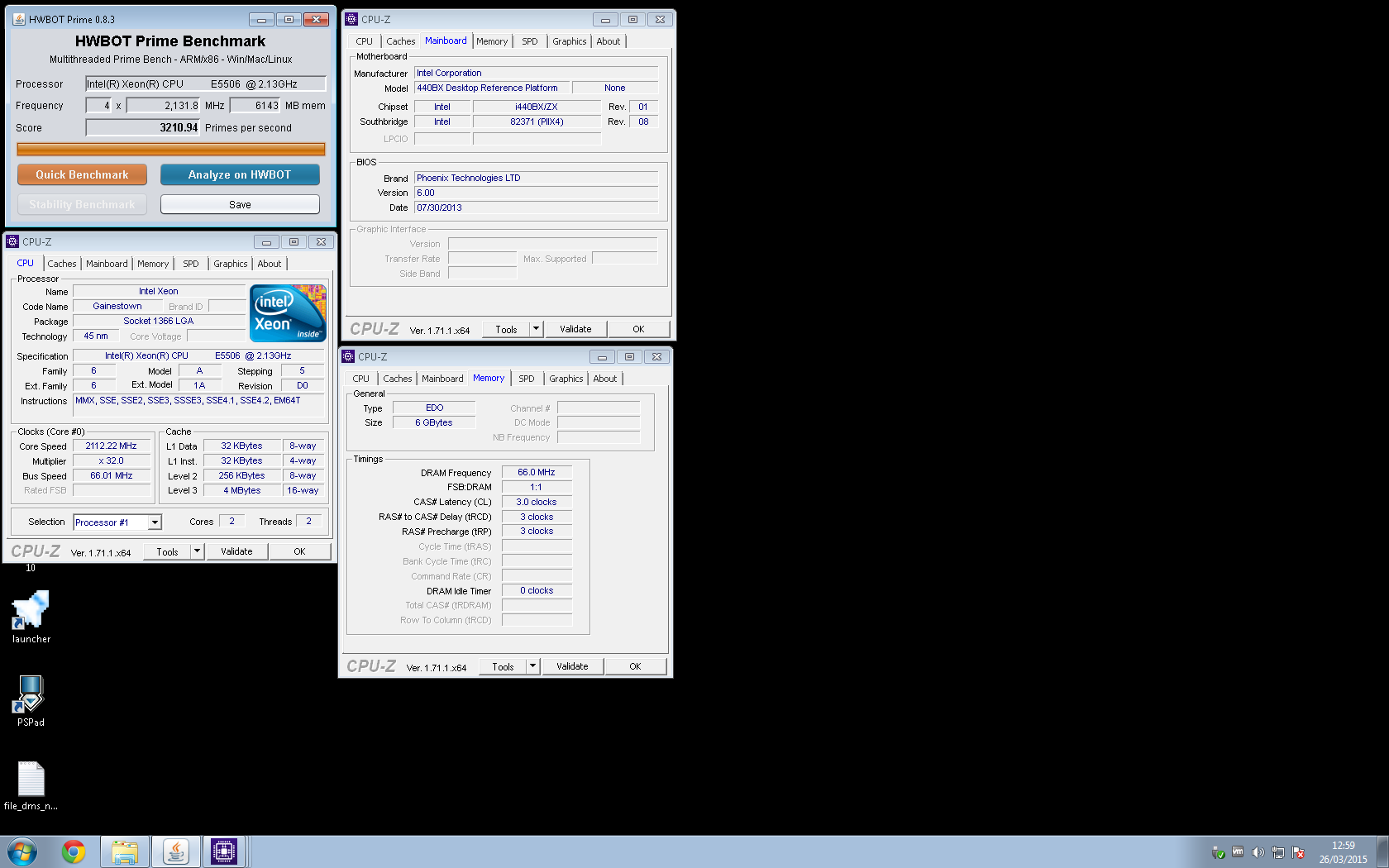
Task: Open SPD tab in Mainboard window
Action: [530, 41]
